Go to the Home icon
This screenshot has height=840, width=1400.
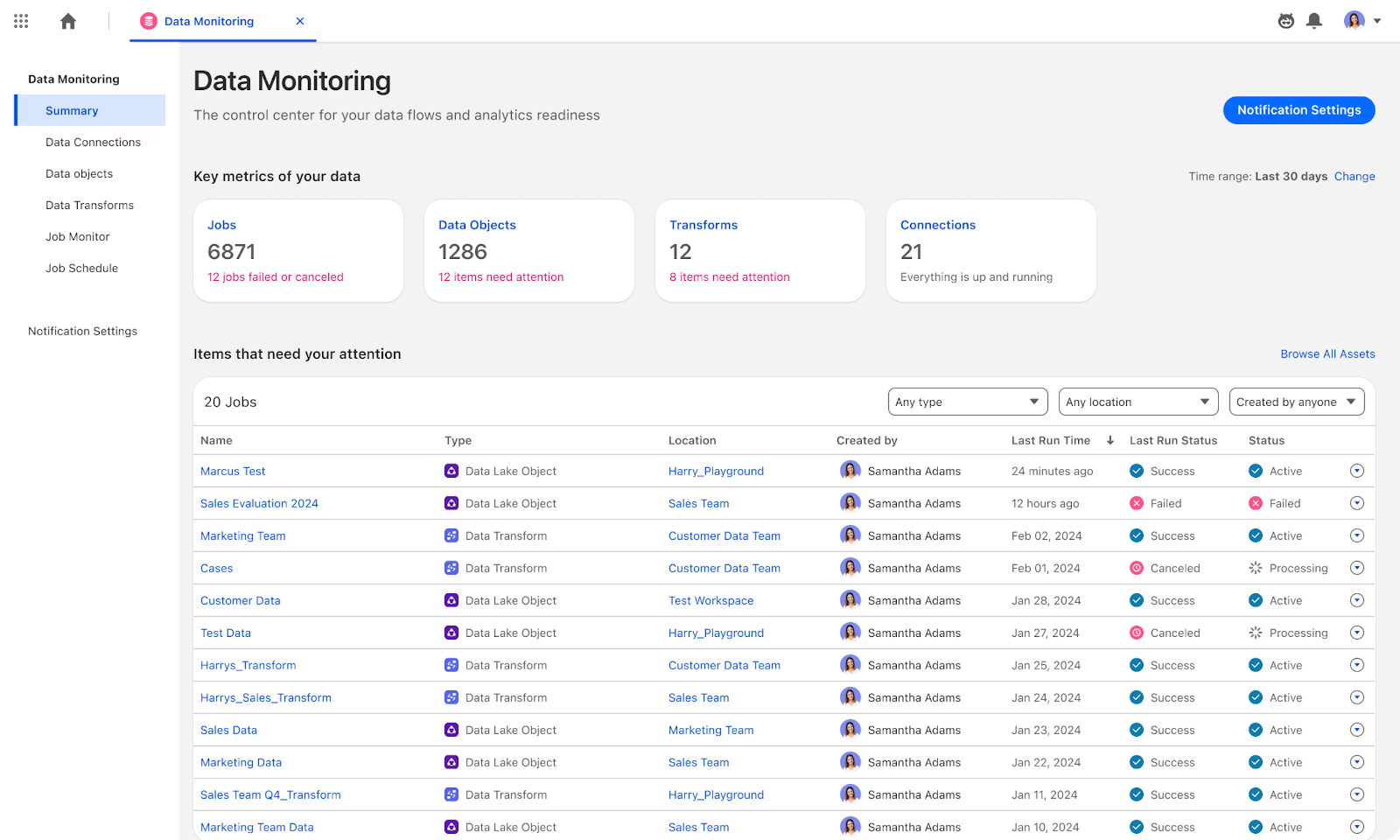(68, 21)
